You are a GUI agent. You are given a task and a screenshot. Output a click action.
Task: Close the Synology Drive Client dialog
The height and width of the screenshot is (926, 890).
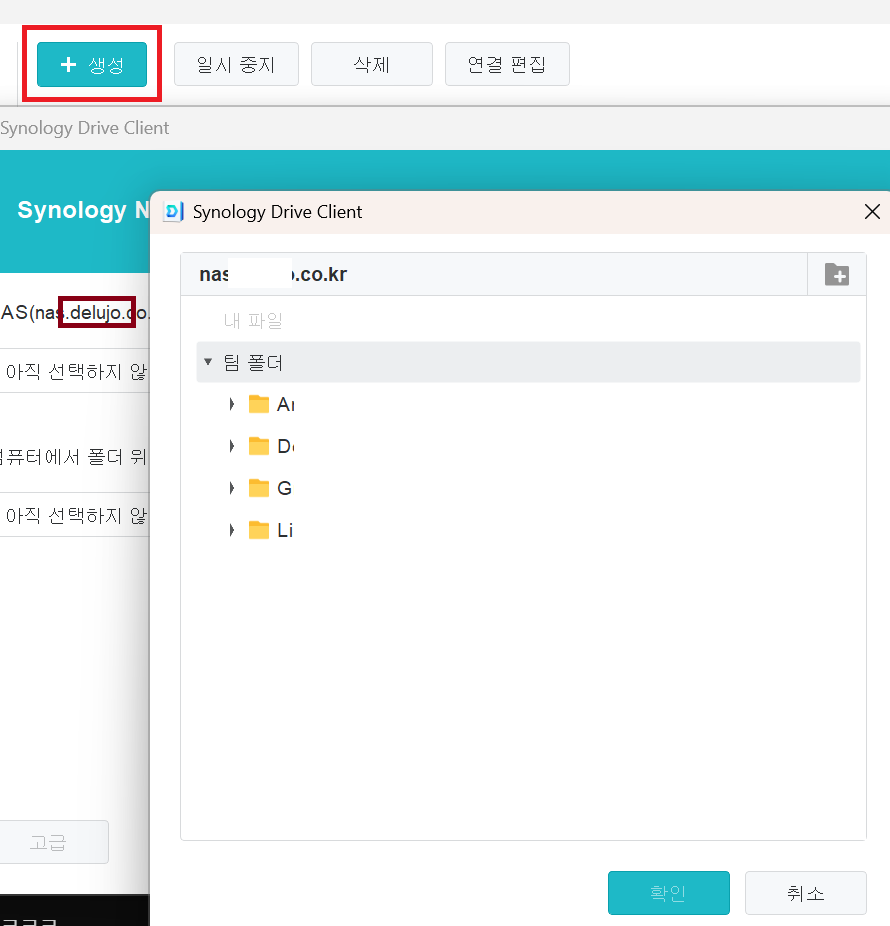(x=872, y=211)
